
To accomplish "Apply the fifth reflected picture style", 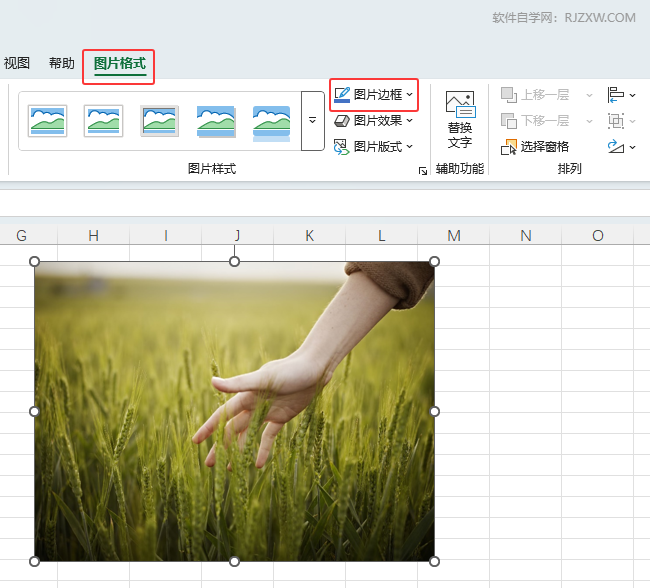I will tap(272, 123).
